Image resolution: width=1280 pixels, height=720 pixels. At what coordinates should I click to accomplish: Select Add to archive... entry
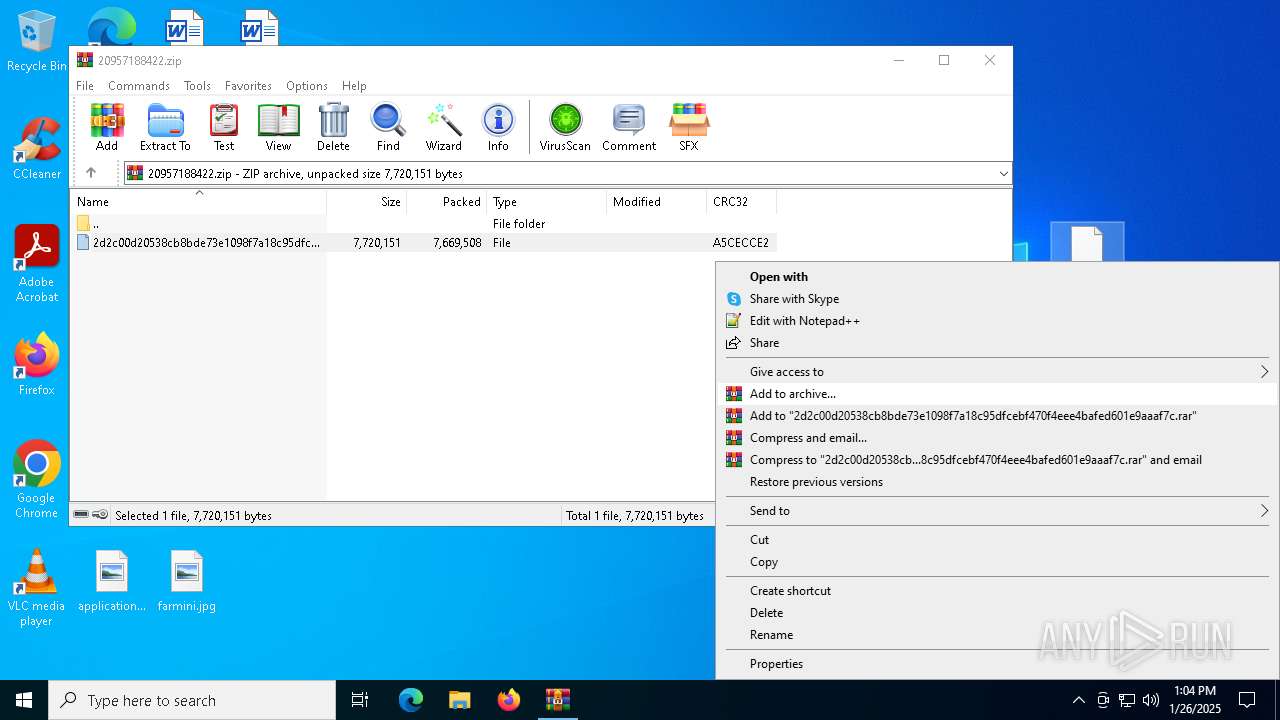(x=998, y=394)
